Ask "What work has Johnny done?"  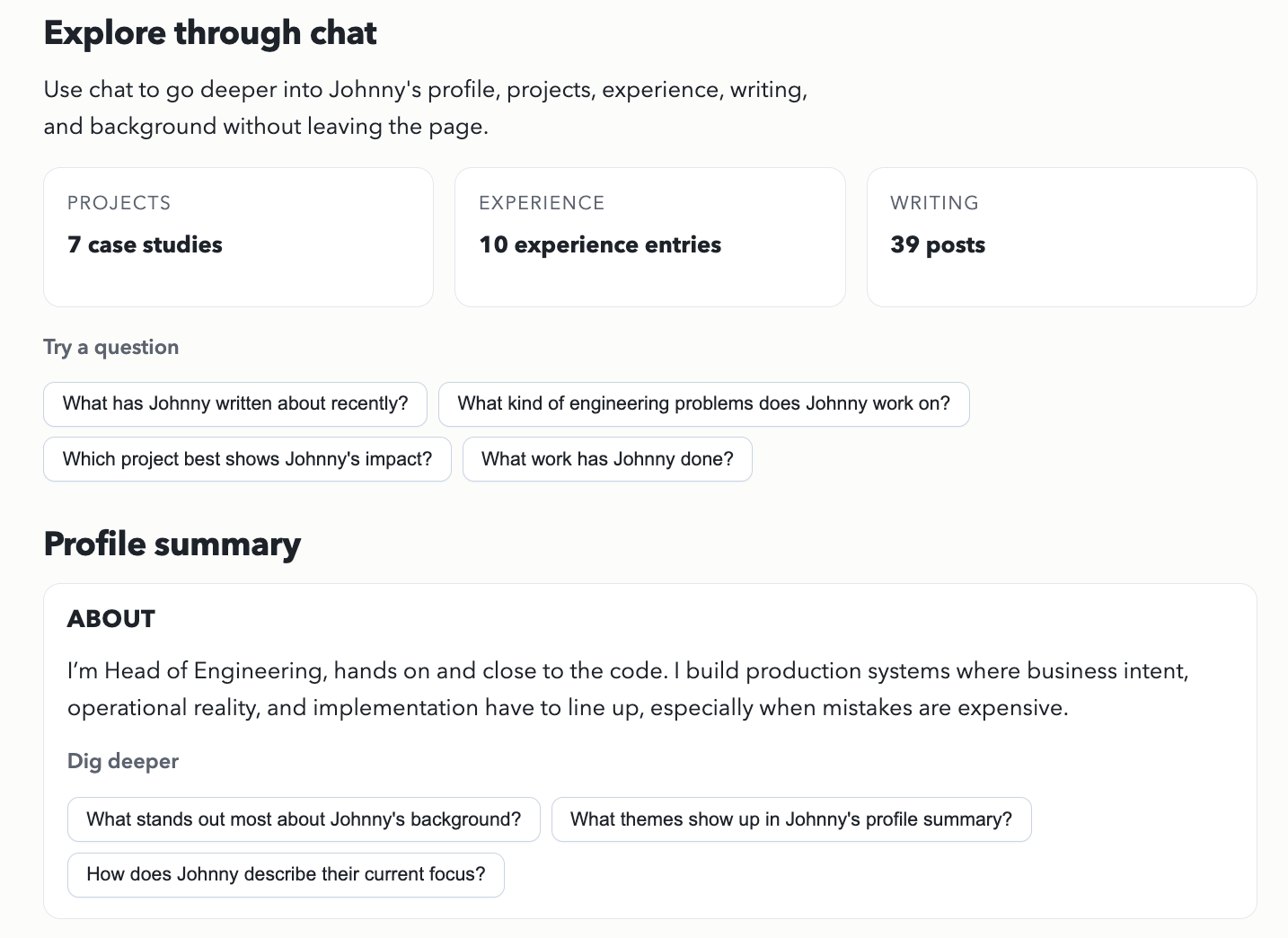(607, 458)
